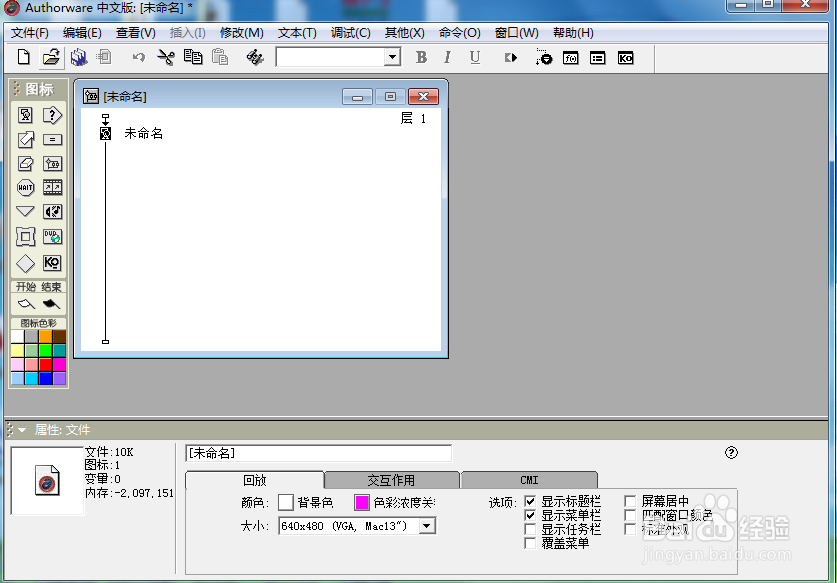The image size is (837, 583).
Task: Open Knowledge Objects from toolbar
Action: coord(625,58)
